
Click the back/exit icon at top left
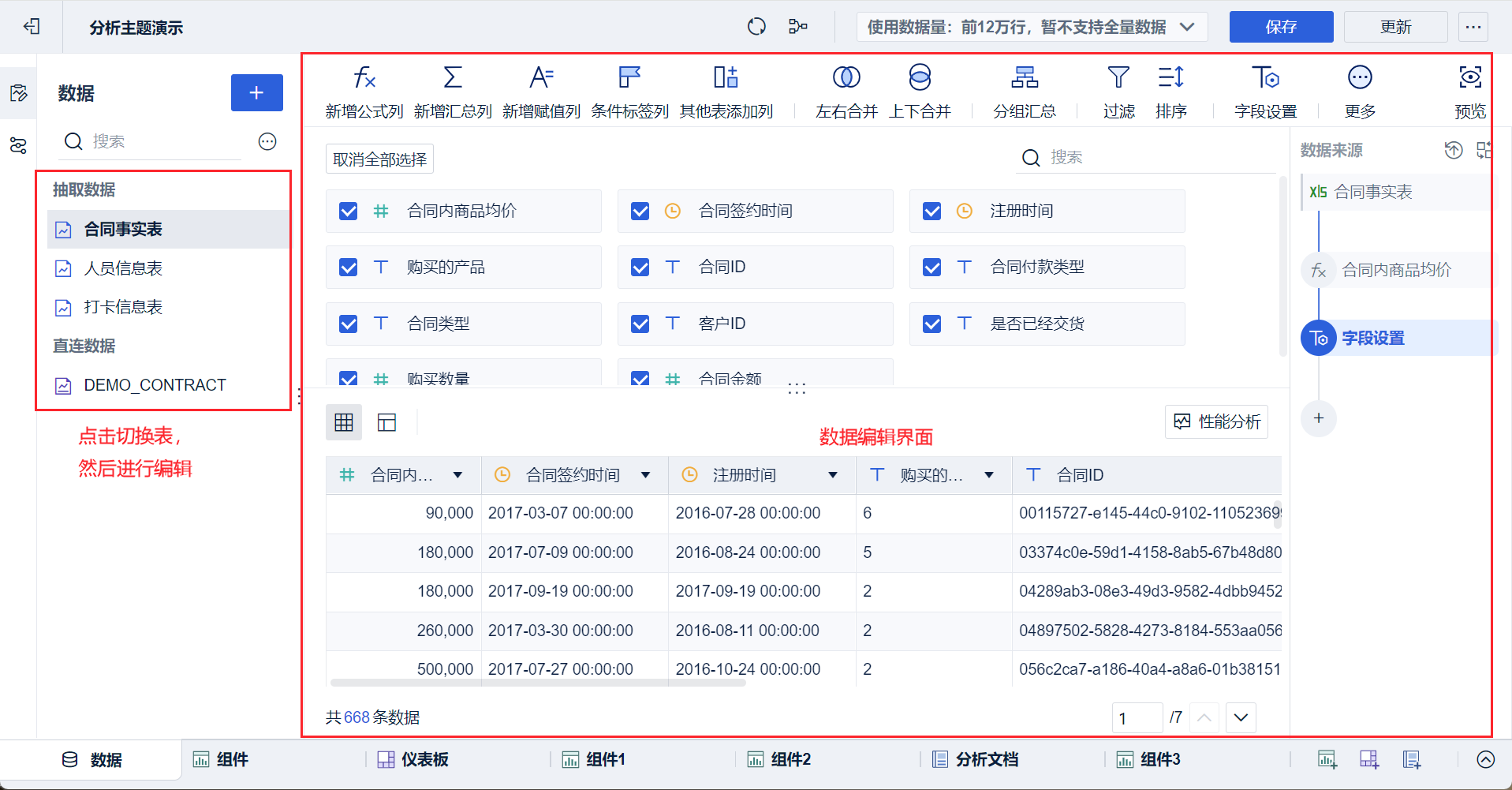click(x=32, y=27)
